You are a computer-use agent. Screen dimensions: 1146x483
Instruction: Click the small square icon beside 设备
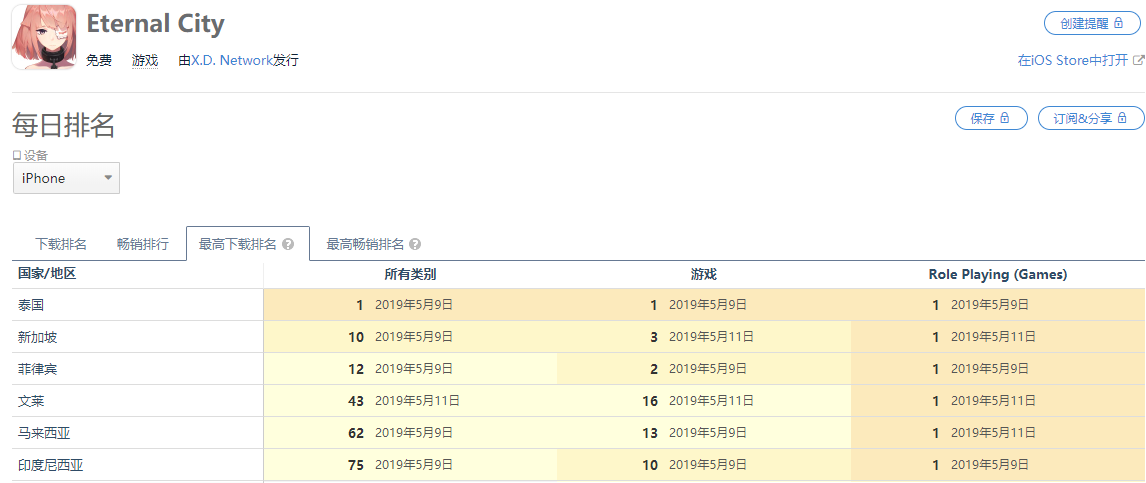click(16, 155)
